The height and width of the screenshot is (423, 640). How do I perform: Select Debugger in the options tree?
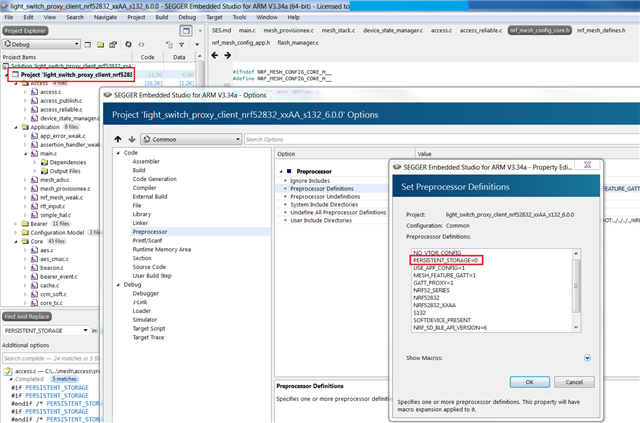pyautogui.click(x=146, y=293)
